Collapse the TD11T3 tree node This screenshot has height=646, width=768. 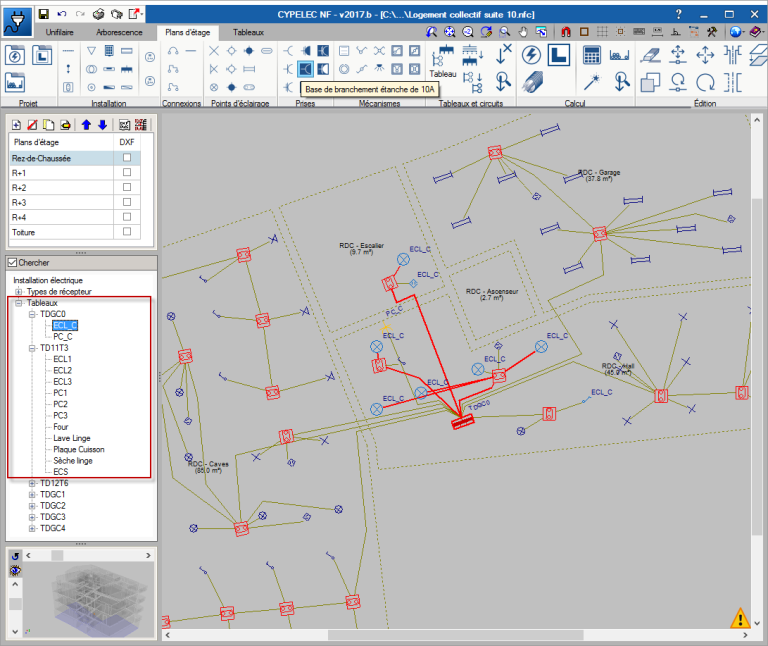[32, 347]
